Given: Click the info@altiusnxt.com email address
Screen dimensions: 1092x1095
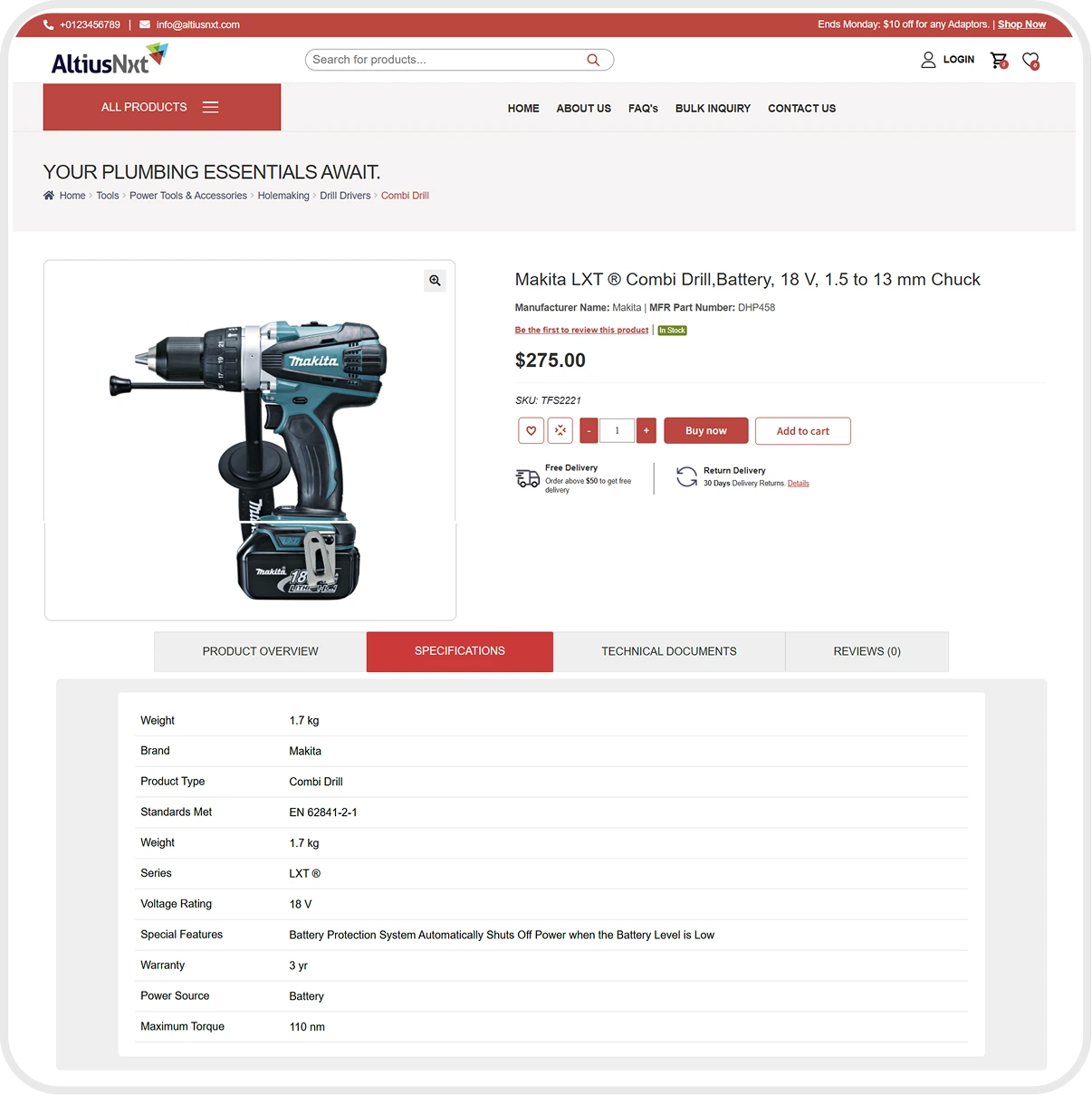Looking at the screenshot, I should click(x=198, y=24).
